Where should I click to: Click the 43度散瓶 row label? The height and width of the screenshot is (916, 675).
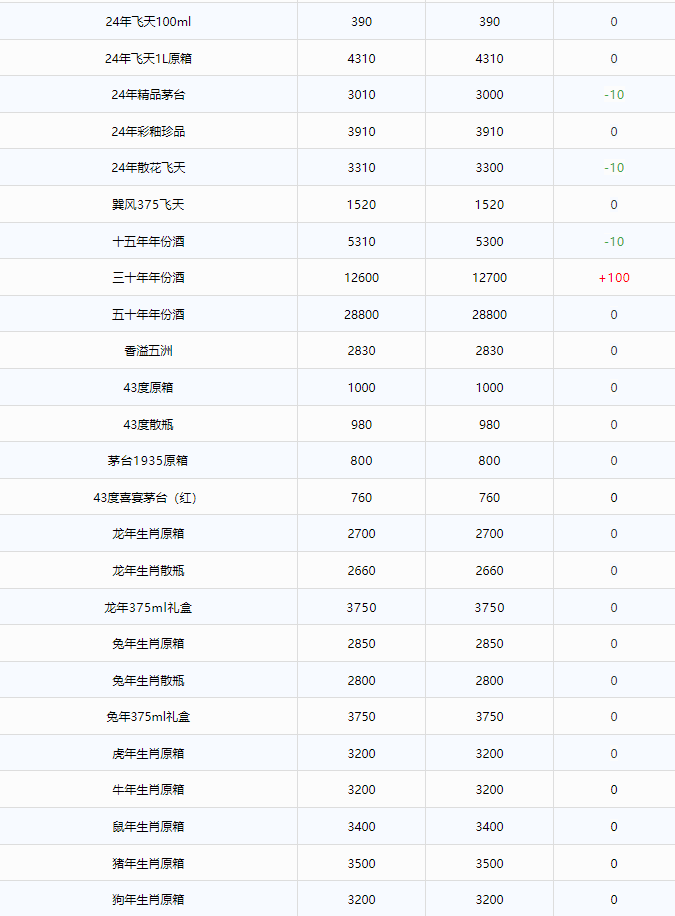click(148, 425)
